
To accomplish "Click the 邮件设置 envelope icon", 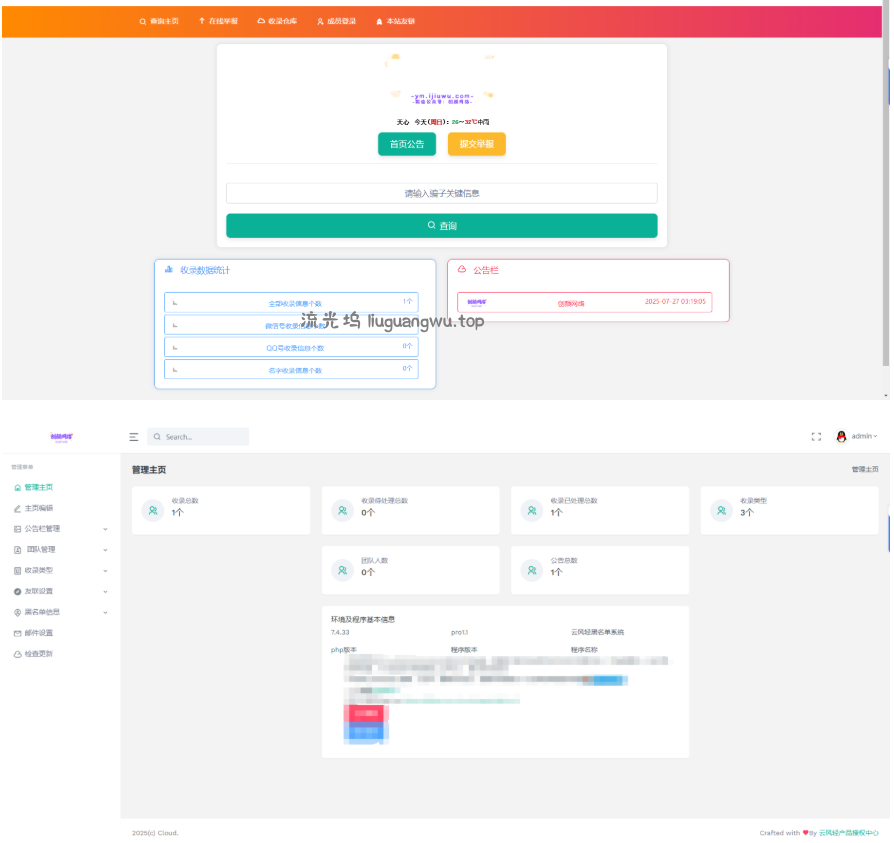I will pyautogui.click(x=17, y=633).
